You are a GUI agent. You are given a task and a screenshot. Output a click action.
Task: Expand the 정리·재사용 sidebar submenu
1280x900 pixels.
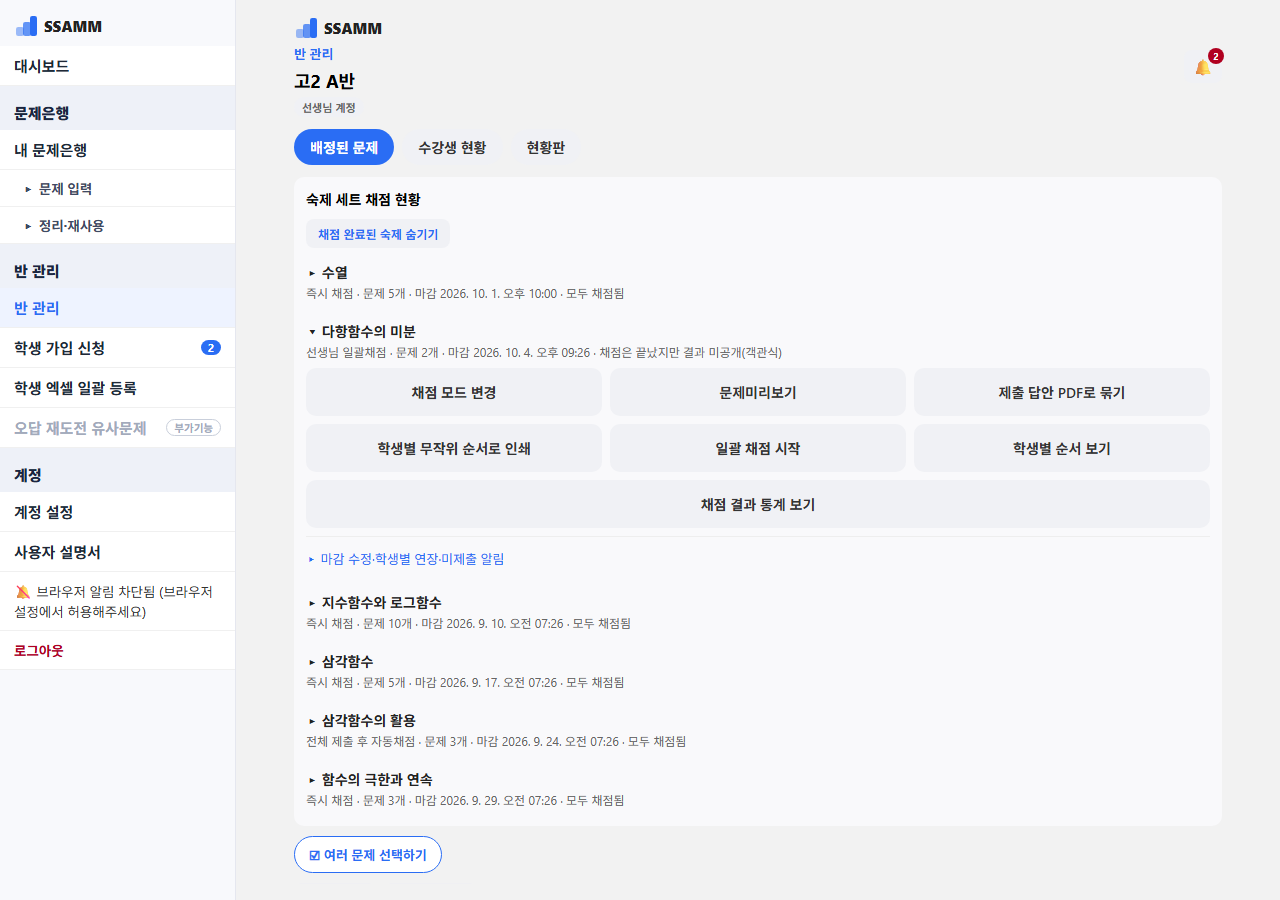(117, 225)
